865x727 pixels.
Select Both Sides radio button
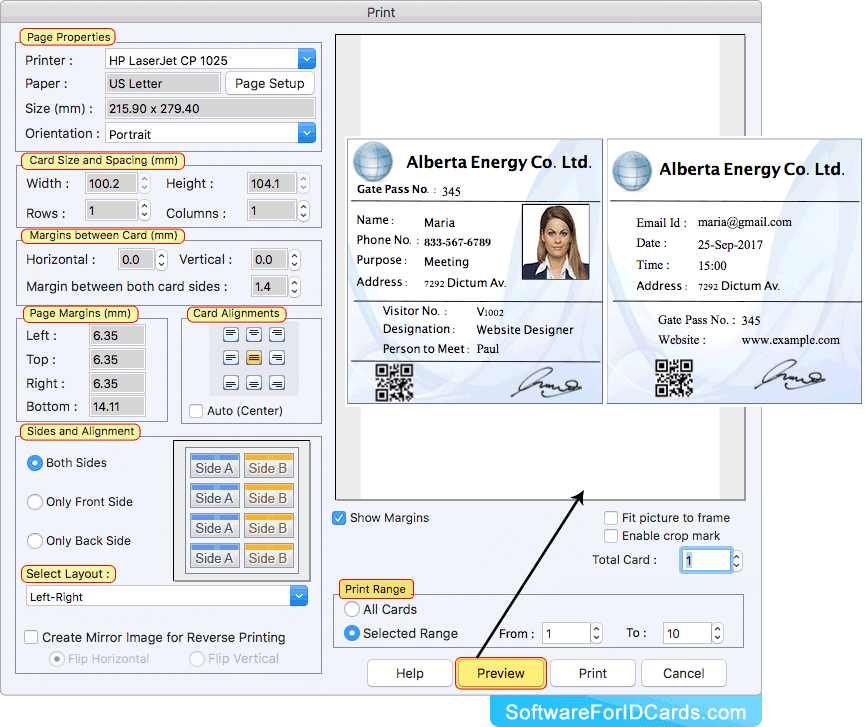[35, 463]
